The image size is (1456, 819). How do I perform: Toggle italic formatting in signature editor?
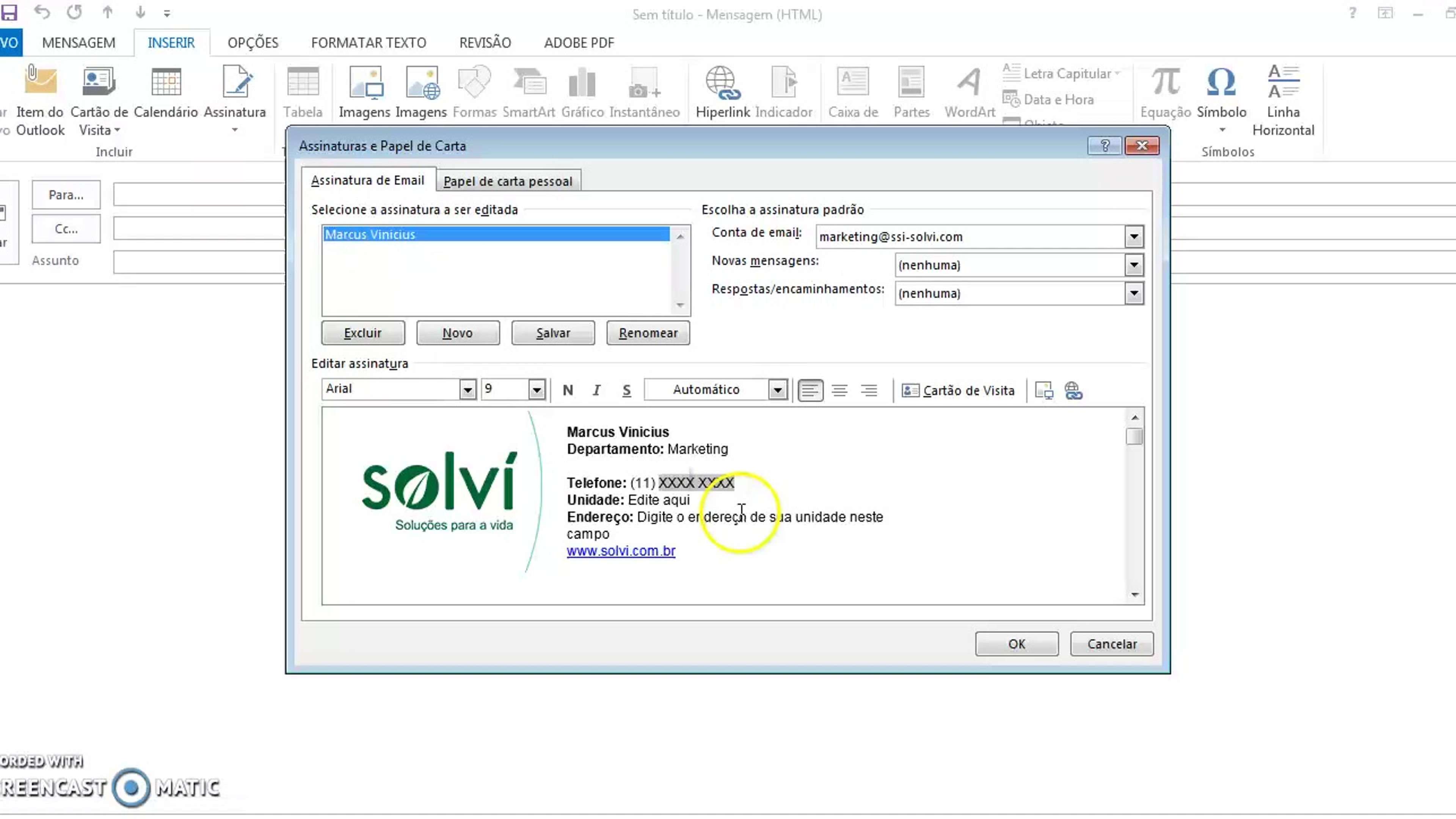click(x=596, y=390)
